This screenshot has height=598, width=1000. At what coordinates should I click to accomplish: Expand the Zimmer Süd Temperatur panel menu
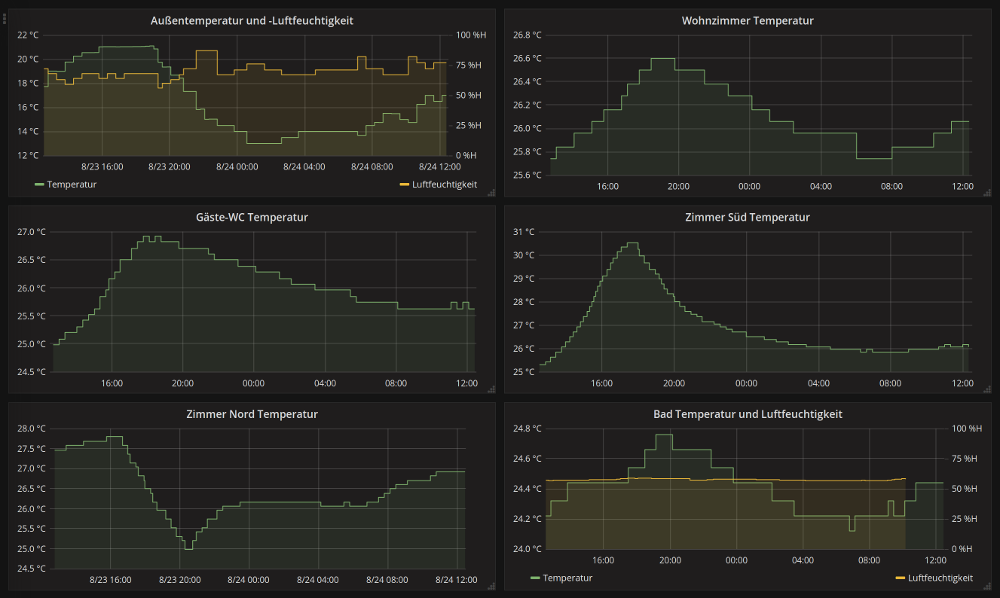point(747,217)
